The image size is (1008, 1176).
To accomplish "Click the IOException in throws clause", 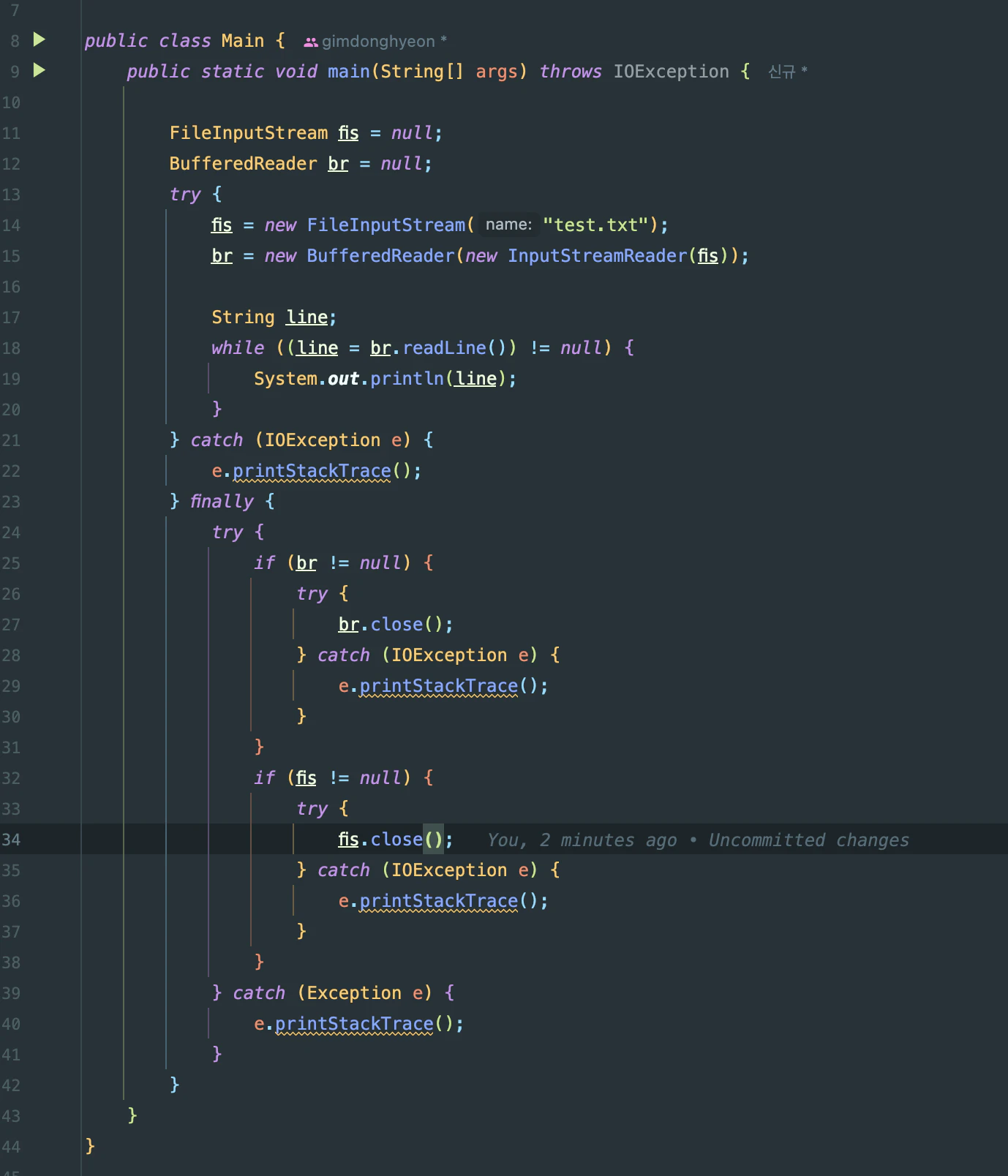I will pos(671,71).
